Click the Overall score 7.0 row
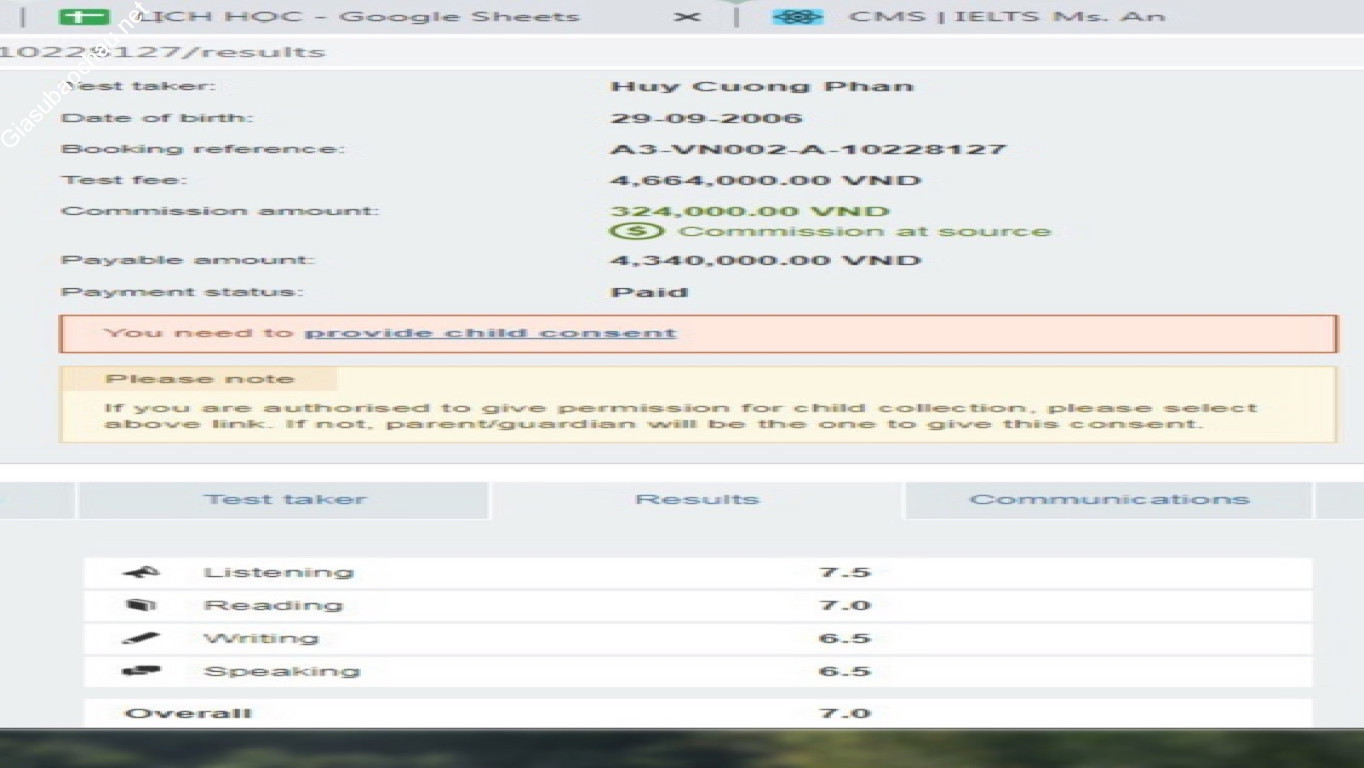 click(697, 713)
